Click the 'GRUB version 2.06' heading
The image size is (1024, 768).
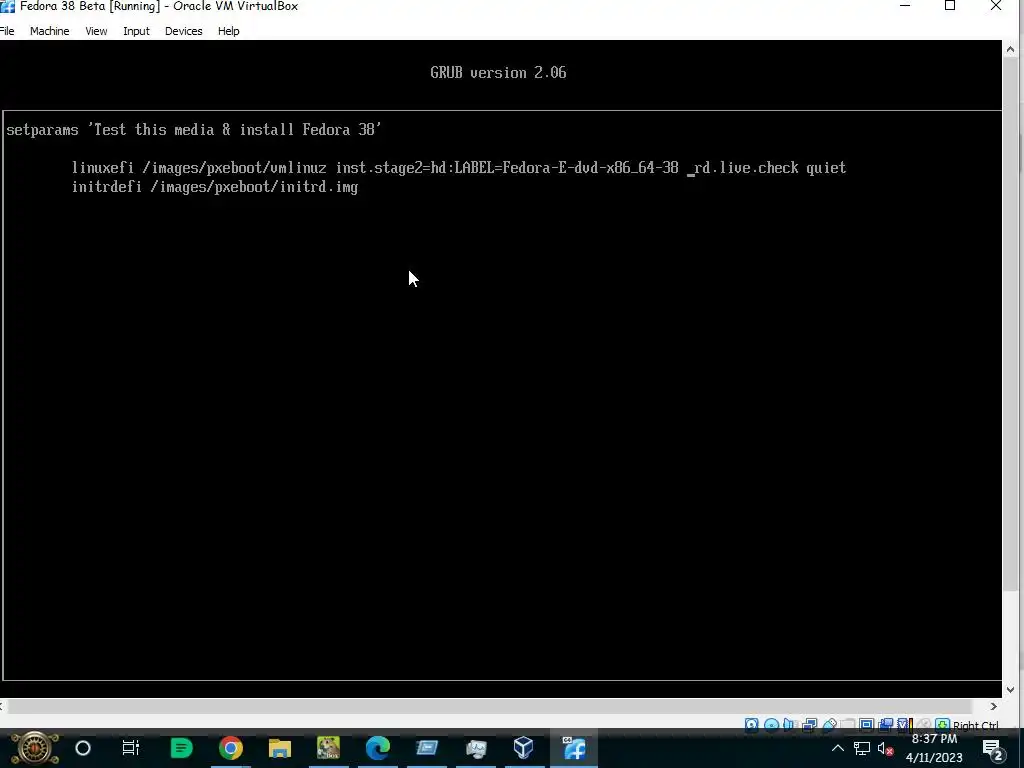(x=498, y=72)
